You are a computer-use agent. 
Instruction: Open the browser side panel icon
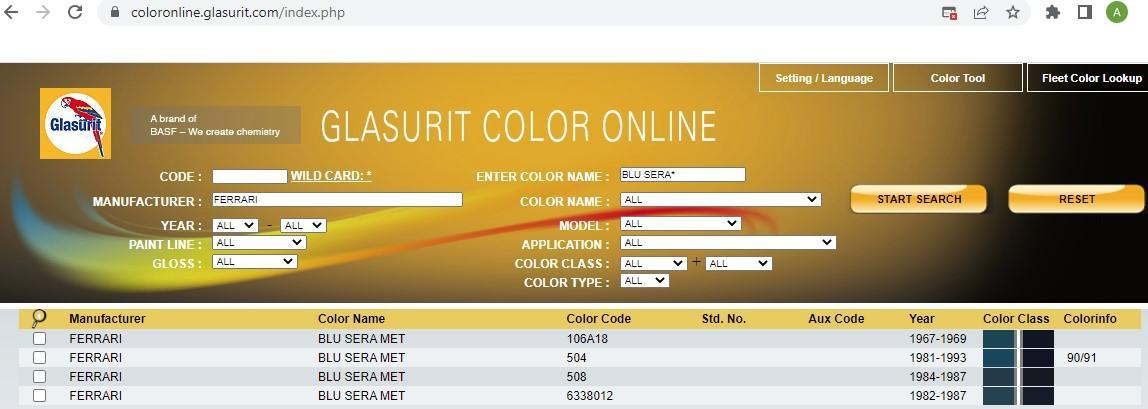click(1085, 12)
